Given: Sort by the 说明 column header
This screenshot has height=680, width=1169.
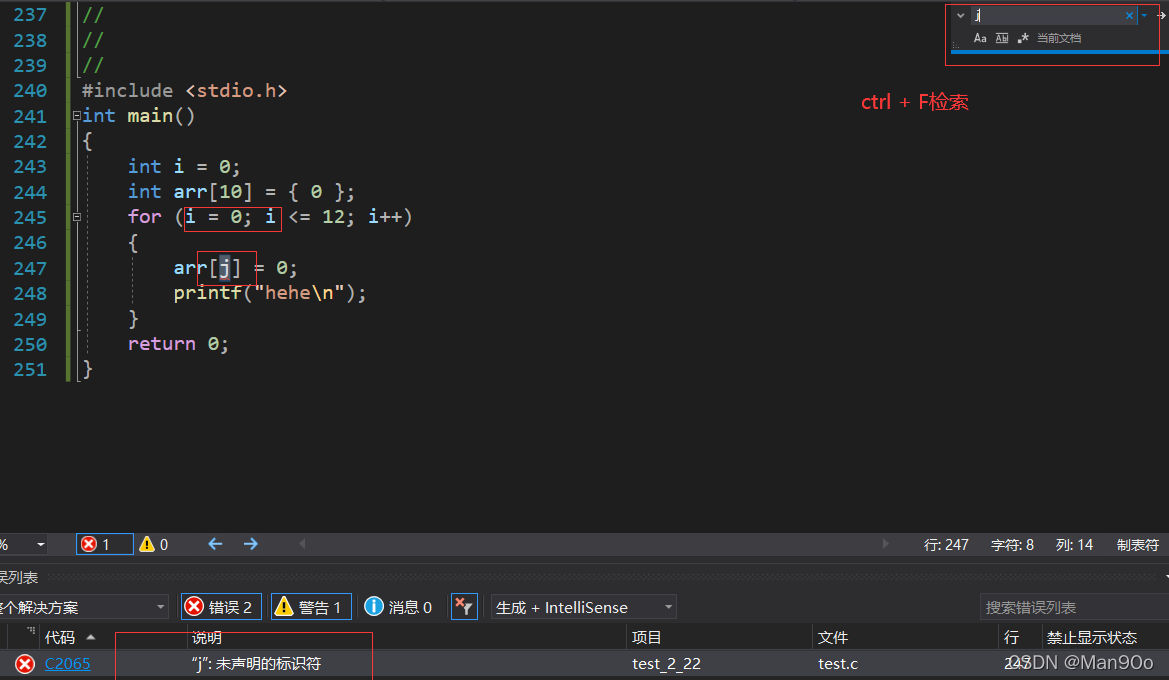Looking at the screenshot, I should [207, 638].
